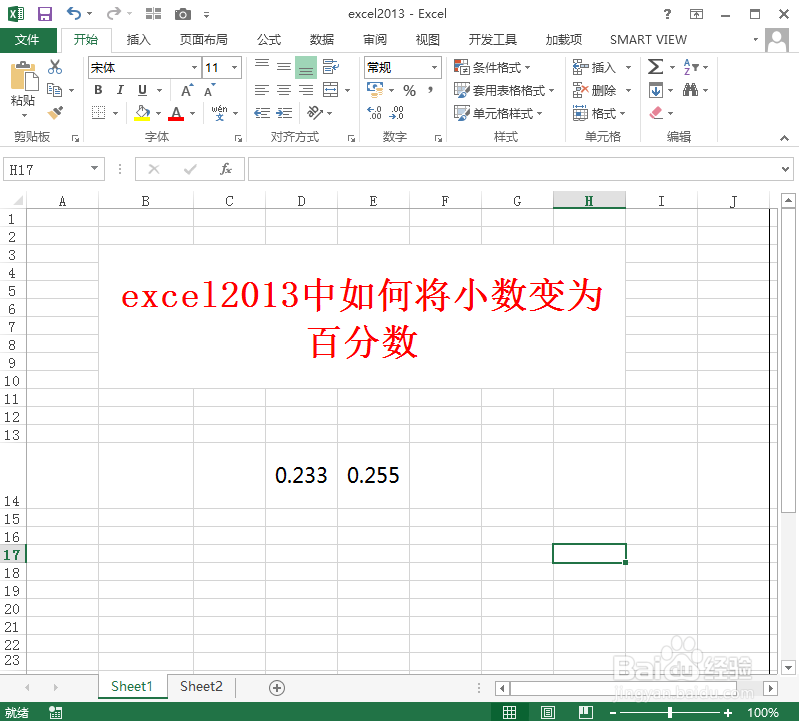
Task: Click the Decrease Decimal icon
Action: (x=396, y=113)
